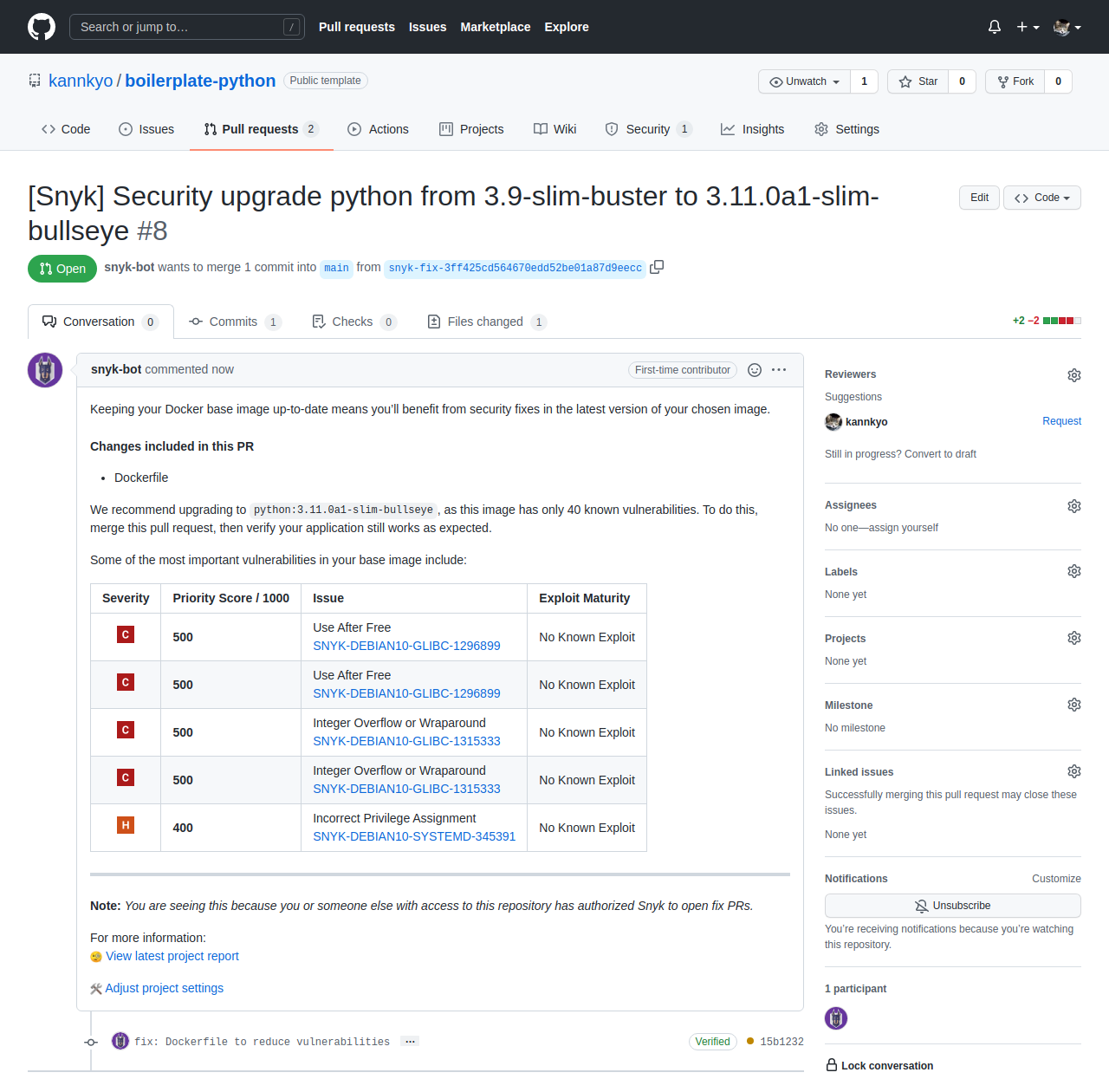Open the diffstat +2 −2 indicator

[x=1047, y=321]
